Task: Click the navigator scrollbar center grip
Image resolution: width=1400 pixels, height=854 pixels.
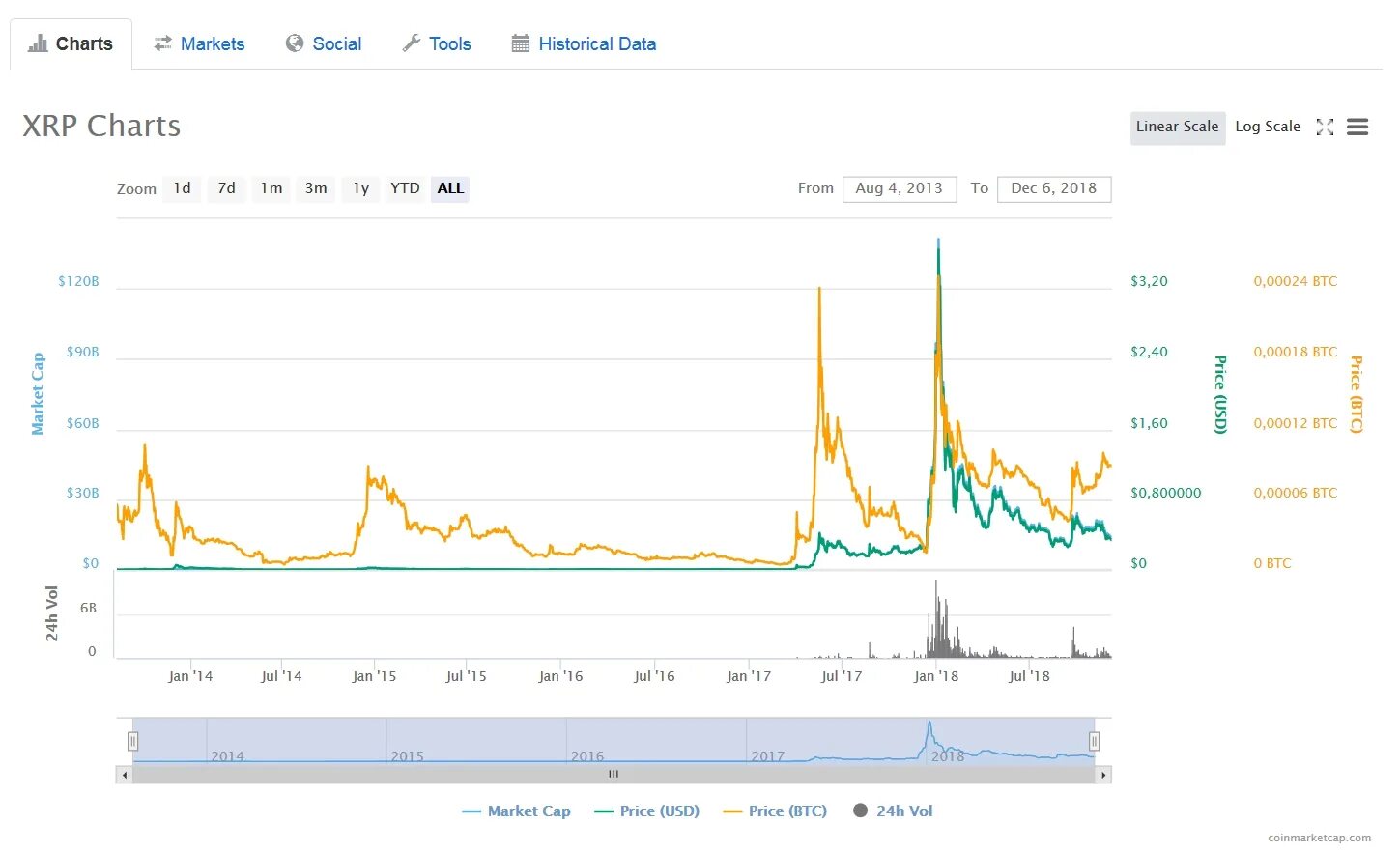Action: [614, 774]
